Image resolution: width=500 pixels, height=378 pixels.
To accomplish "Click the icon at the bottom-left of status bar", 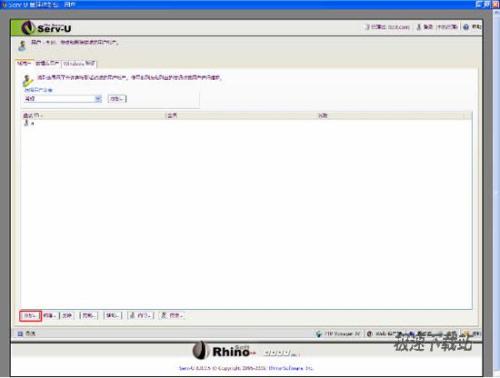I will (x=20, y=333).
